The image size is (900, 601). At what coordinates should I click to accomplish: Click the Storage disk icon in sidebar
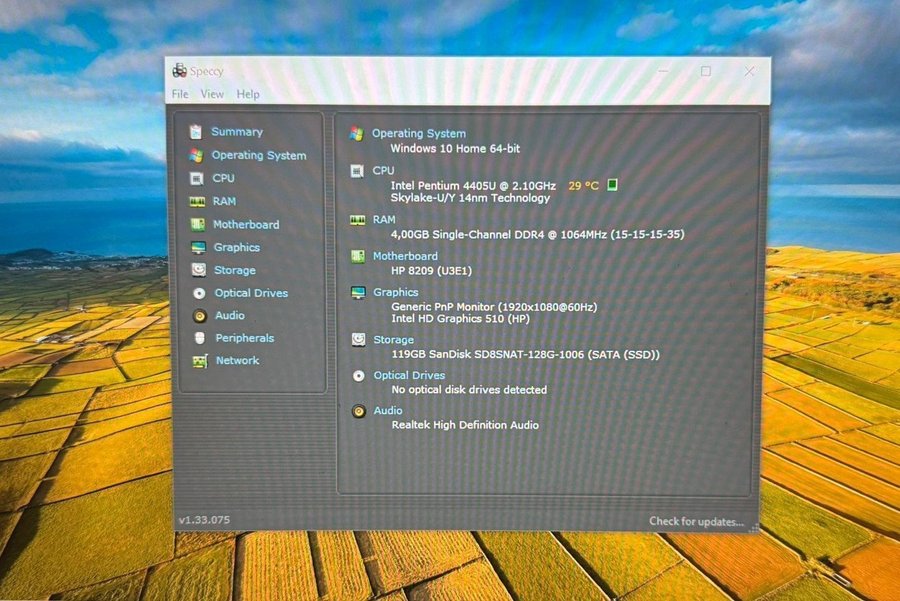(199, 270)
